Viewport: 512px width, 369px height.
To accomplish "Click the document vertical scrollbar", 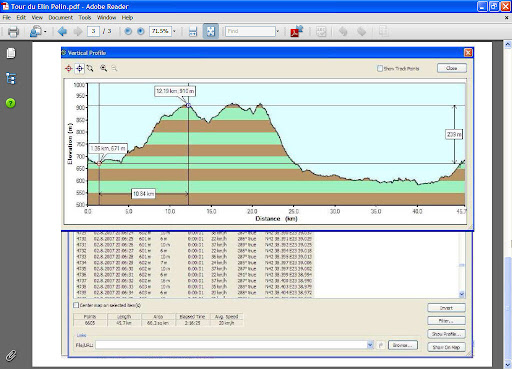I will tap(508, 204).
